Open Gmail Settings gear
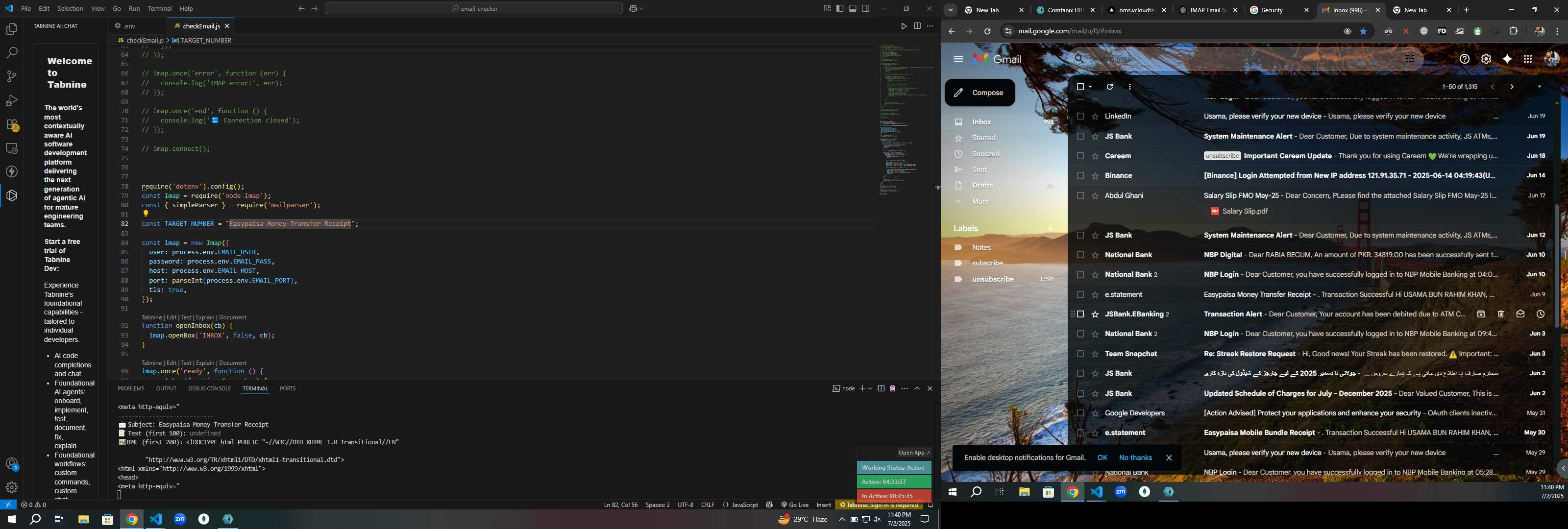The width and height of the screenshot is (1568, 529). [x=1486, y=59]
